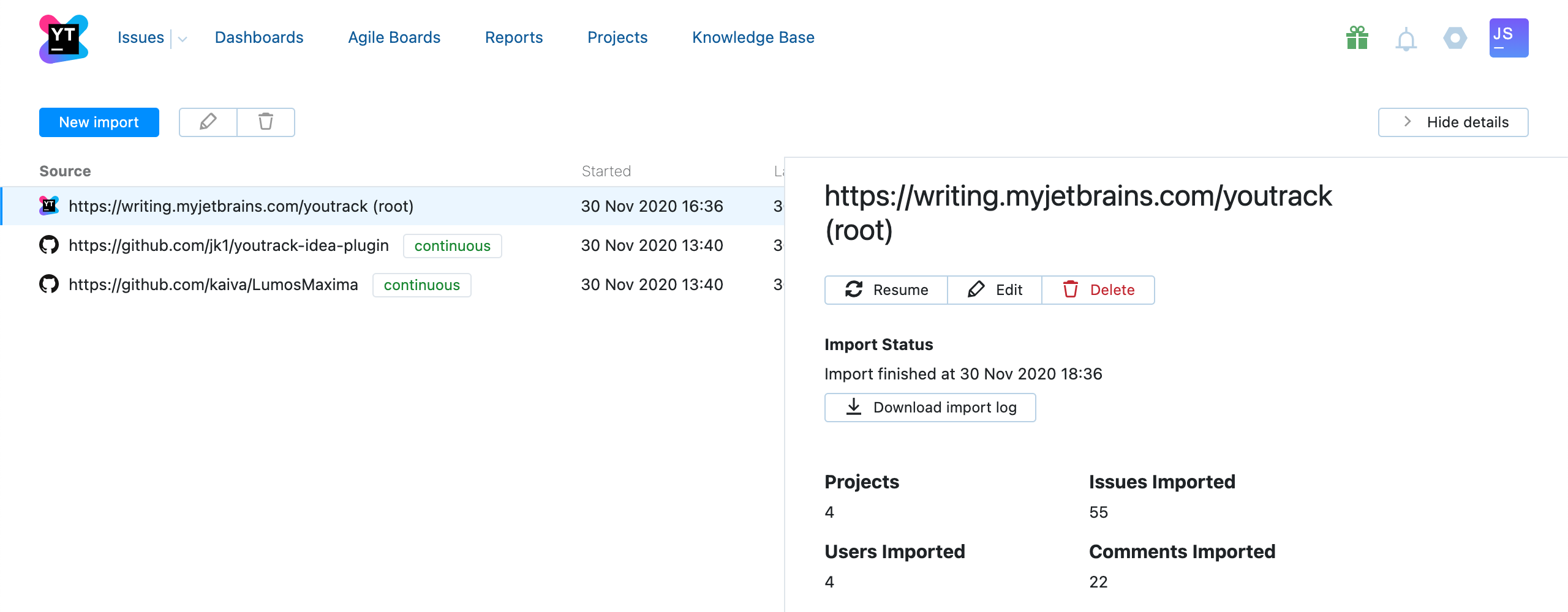Open the JS user avatar menu

pyautogui.click(x=1509, y=38)
